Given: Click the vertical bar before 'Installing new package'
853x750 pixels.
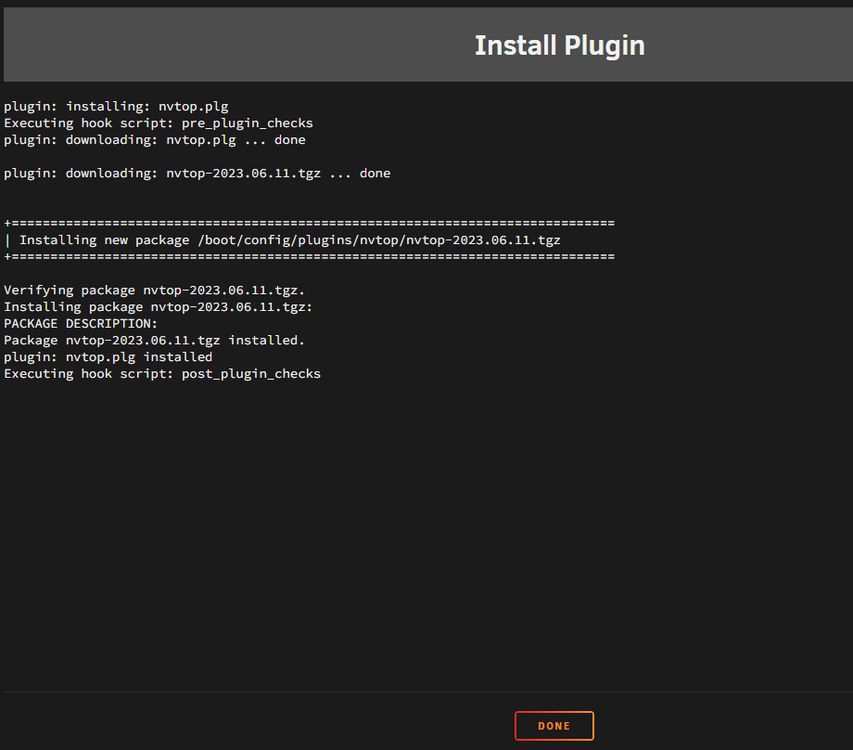Looking at the screenshot, I should (7, 240).
